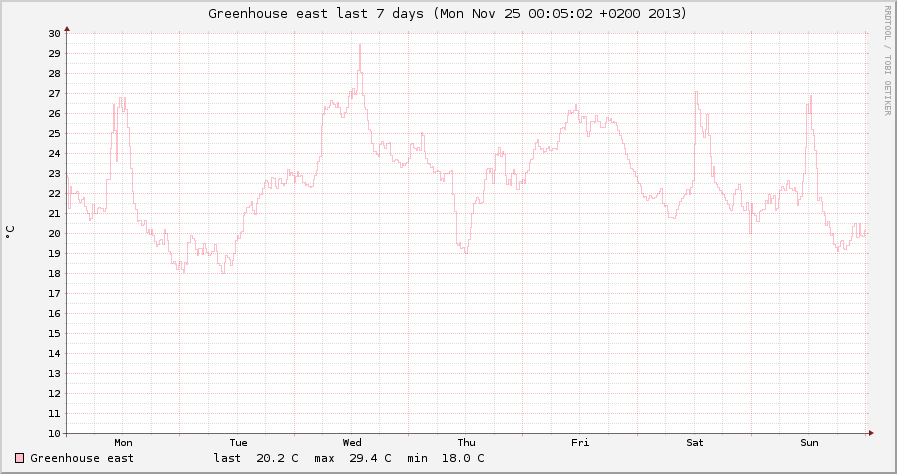The height and width of the screenshot is (474, 897).
Task: Click the 'Fri' x-axis label
Action: coord(580,443)
